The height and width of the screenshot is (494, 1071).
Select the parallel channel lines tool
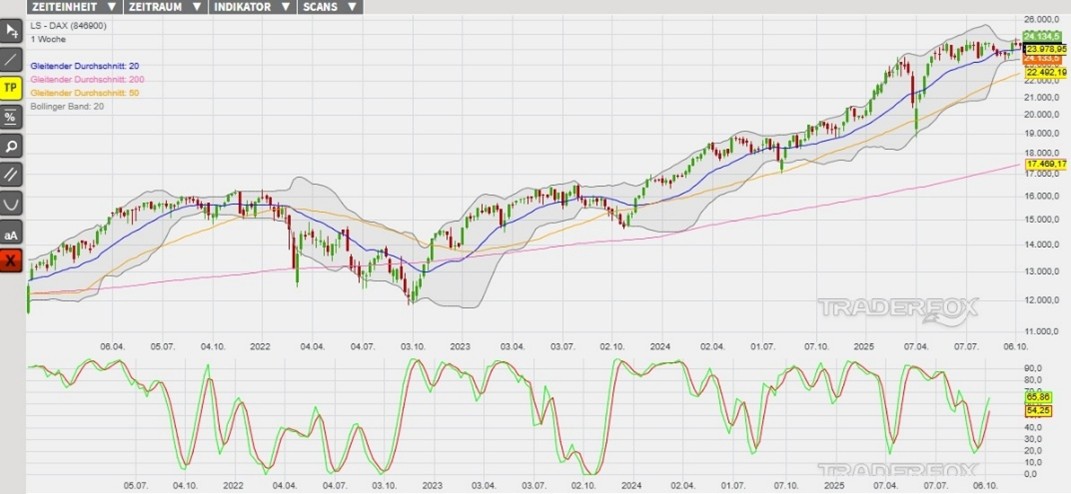pos(11,175)
